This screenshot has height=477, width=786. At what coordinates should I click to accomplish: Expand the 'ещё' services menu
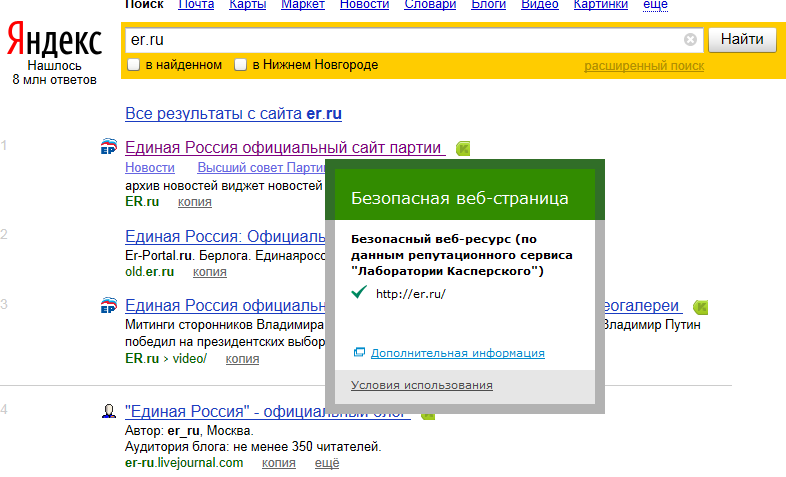(655, 5)
